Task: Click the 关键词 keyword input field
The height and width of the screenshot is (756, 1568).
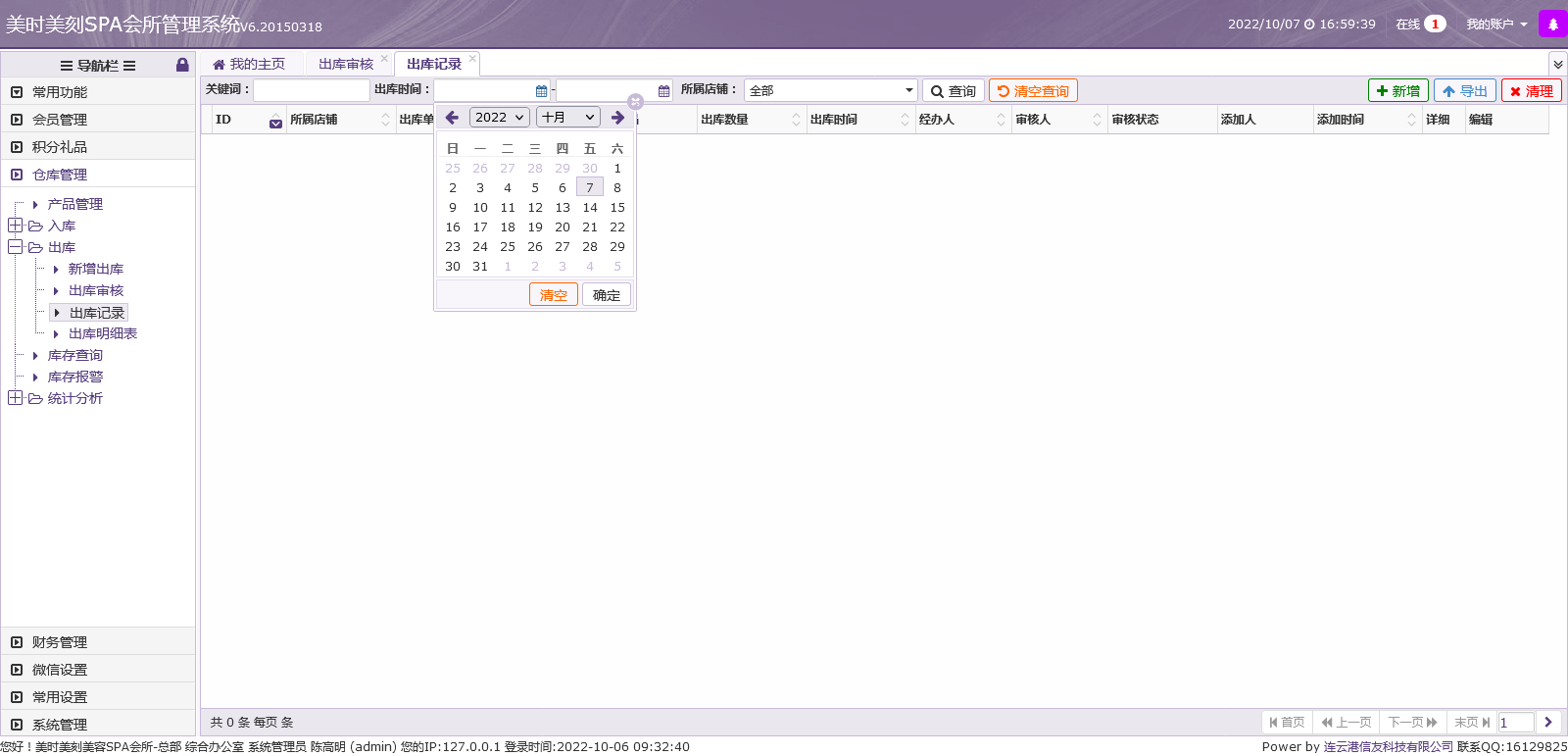Action: pyautogui.click(x=311, y=90)
